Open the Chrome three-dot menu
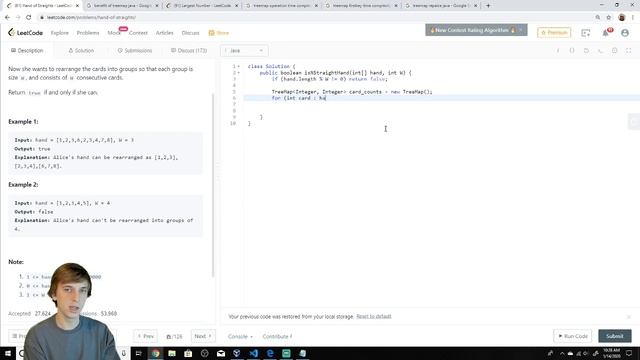Screen dimensions: 640x360 pos(633,17)
